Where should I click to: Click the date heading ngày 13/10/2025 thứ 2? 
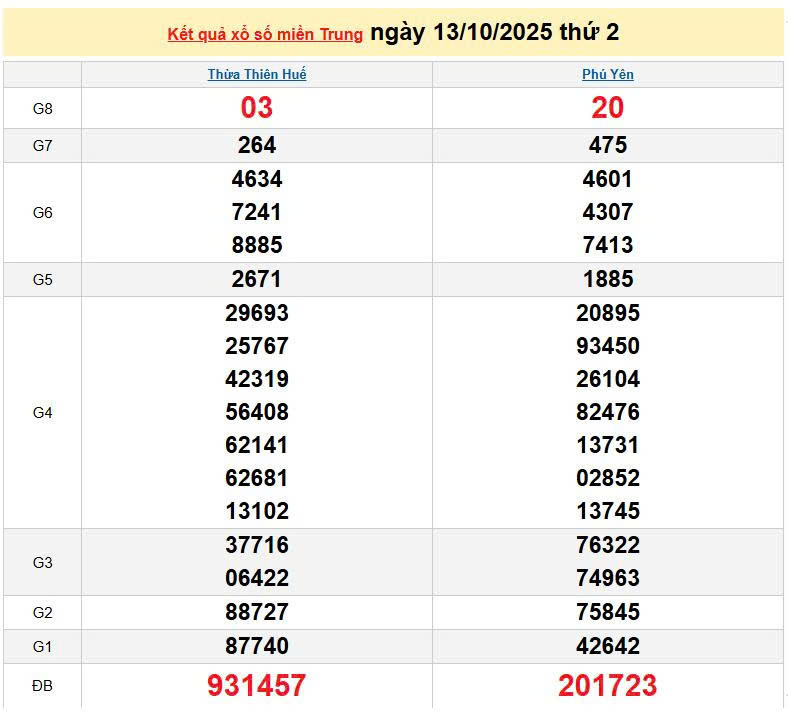click(494, 33)
